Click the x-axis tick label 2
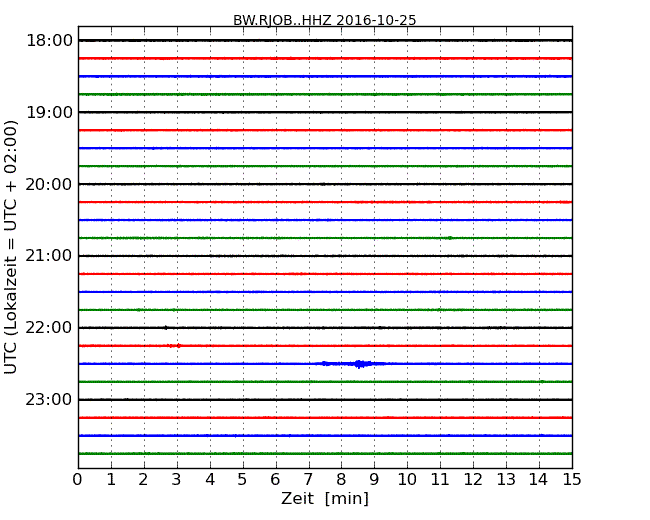The width and height of the screenshot is (650, 520). click(x=143, y=479)
